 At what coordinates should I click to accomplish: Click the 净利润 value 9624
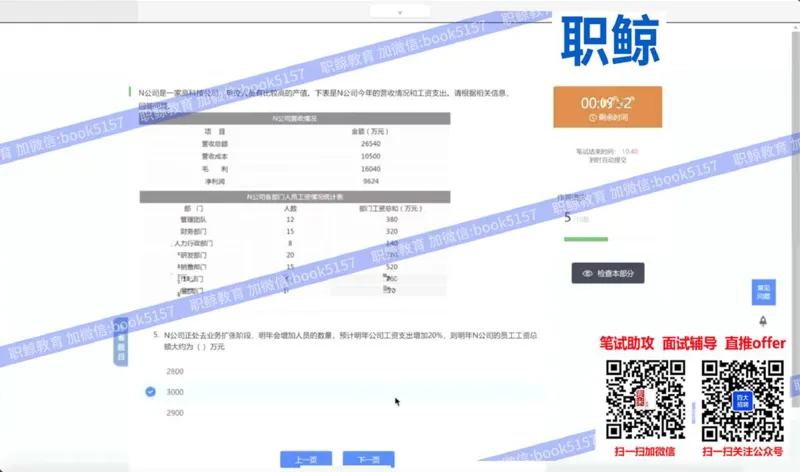[370, 181]
